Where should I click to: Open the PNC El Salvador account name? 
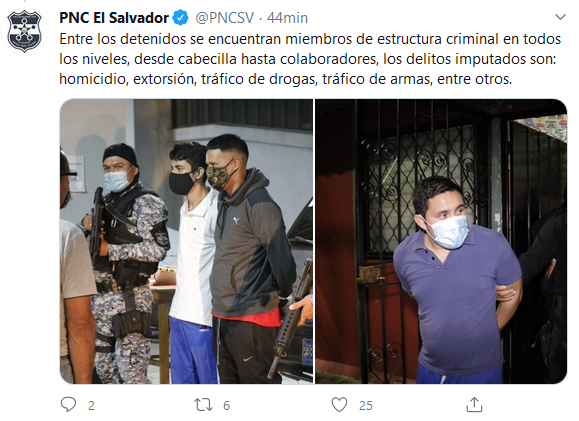tap(114, 18)
